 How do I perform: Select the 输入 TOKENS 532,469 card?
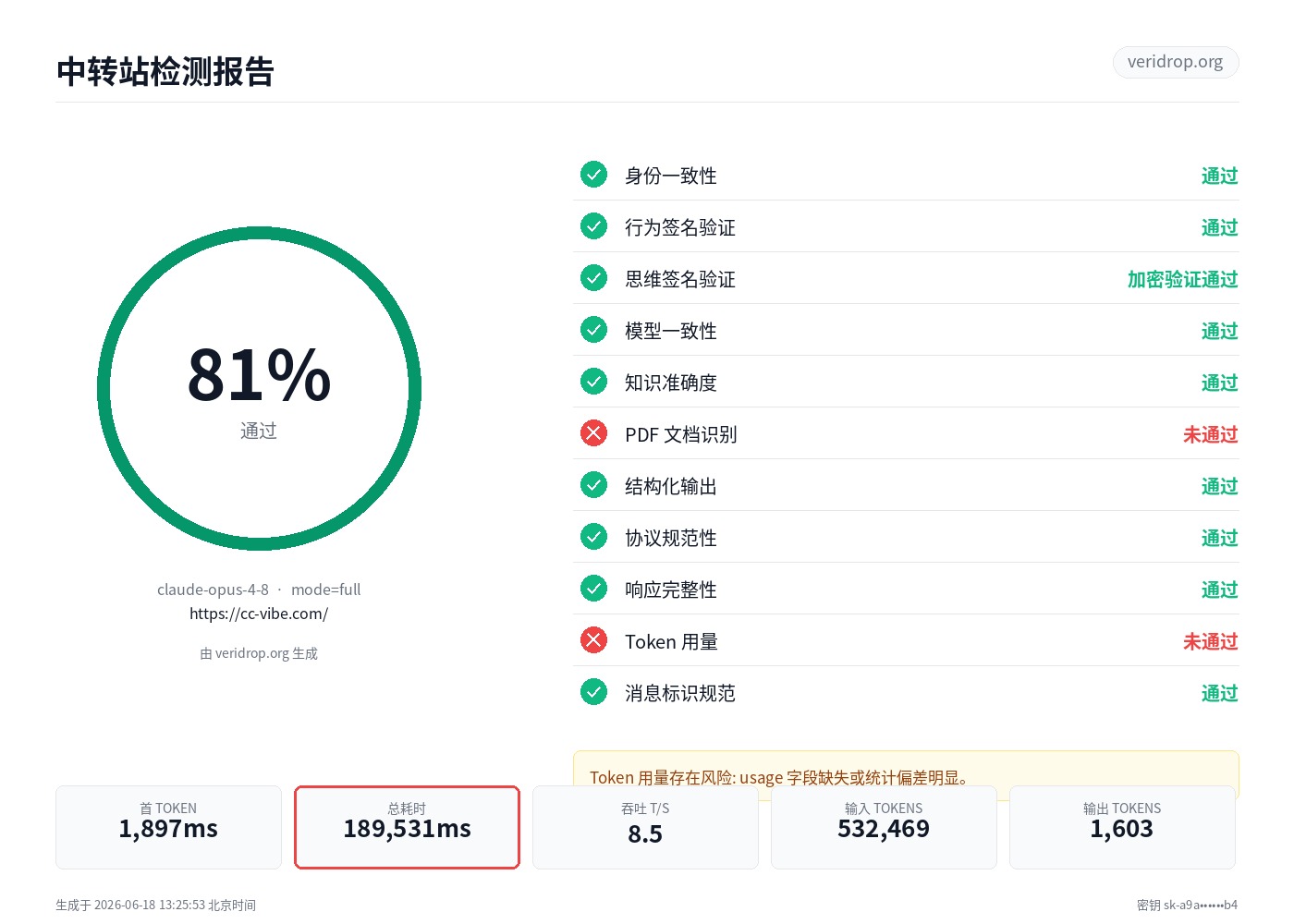[x=884, y=827]
